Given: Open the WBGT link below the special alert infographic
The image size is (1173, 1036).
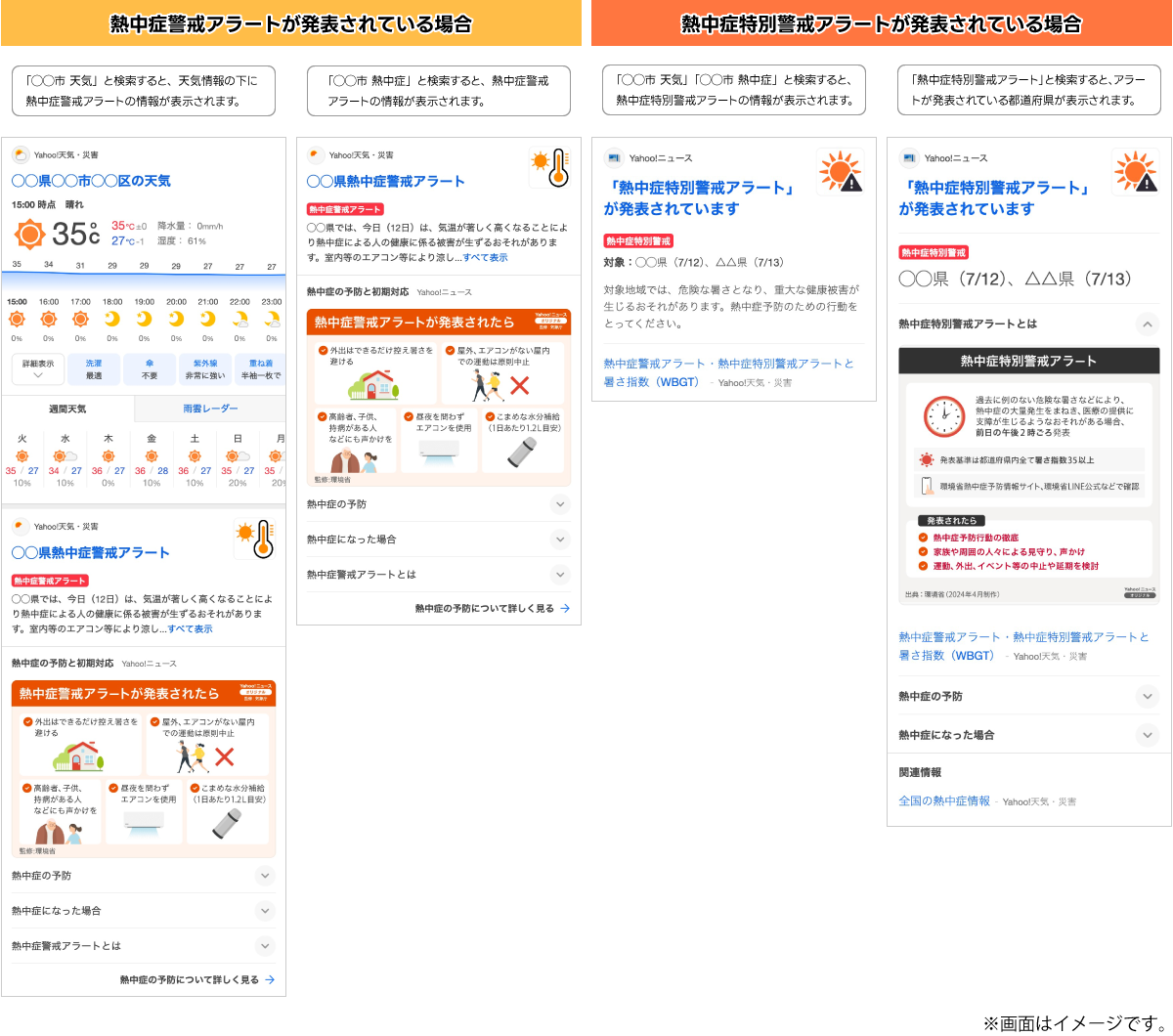Looking at the screenshot, I should tap(1023, 646).
